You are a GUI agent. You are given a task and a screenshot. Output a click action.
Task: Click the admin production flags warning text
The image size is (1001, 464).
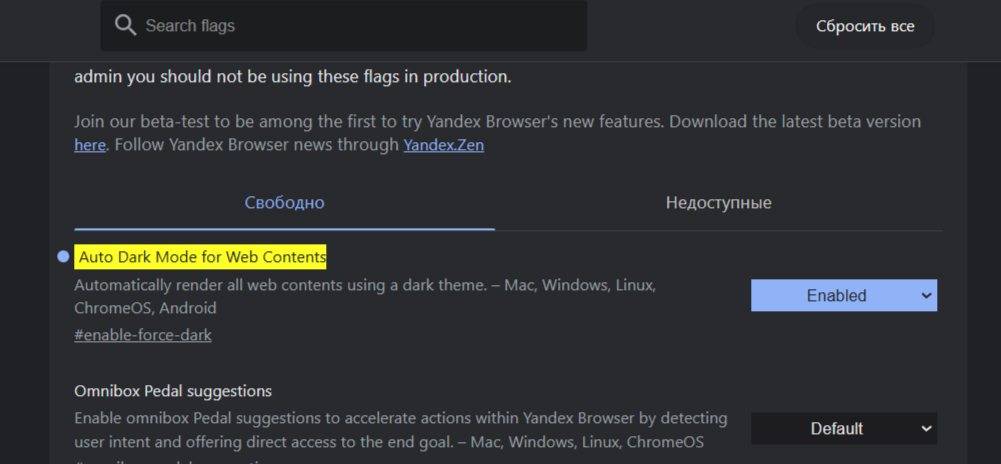pyautogui.click(x=293, y=77)
